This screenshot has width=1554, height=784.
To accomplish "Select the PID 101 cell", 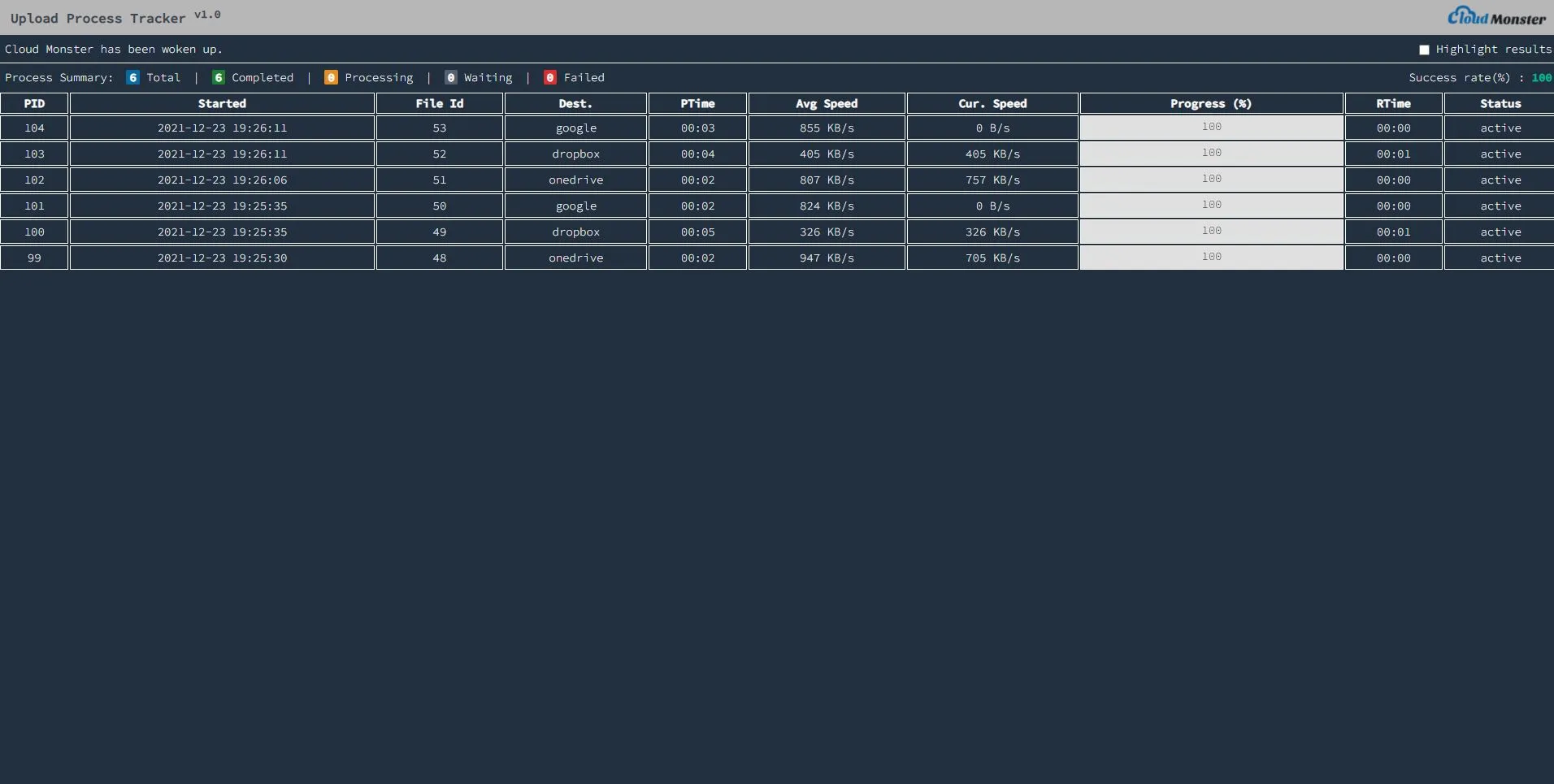I will (34, 206).
